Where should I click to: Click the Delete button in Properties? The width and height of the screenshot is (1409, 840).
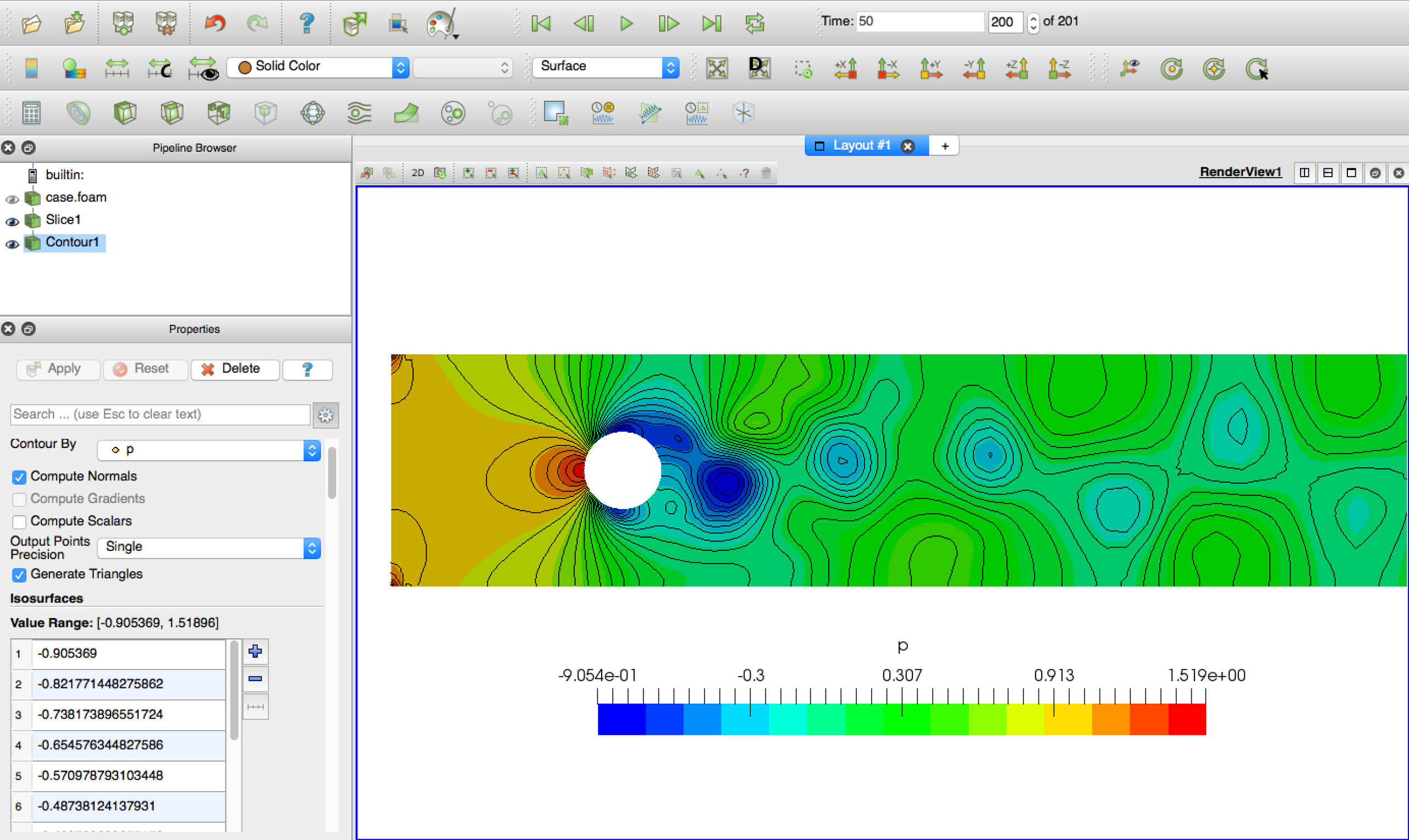coord(234,369)
